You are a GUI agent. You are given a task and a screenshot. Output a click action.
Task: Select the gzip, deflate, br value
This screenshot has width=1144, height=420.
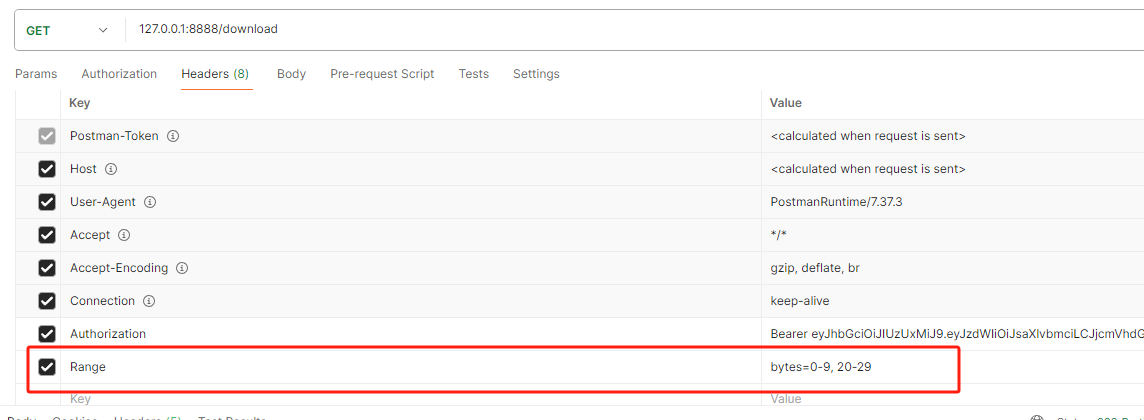(x=815, y=268)
